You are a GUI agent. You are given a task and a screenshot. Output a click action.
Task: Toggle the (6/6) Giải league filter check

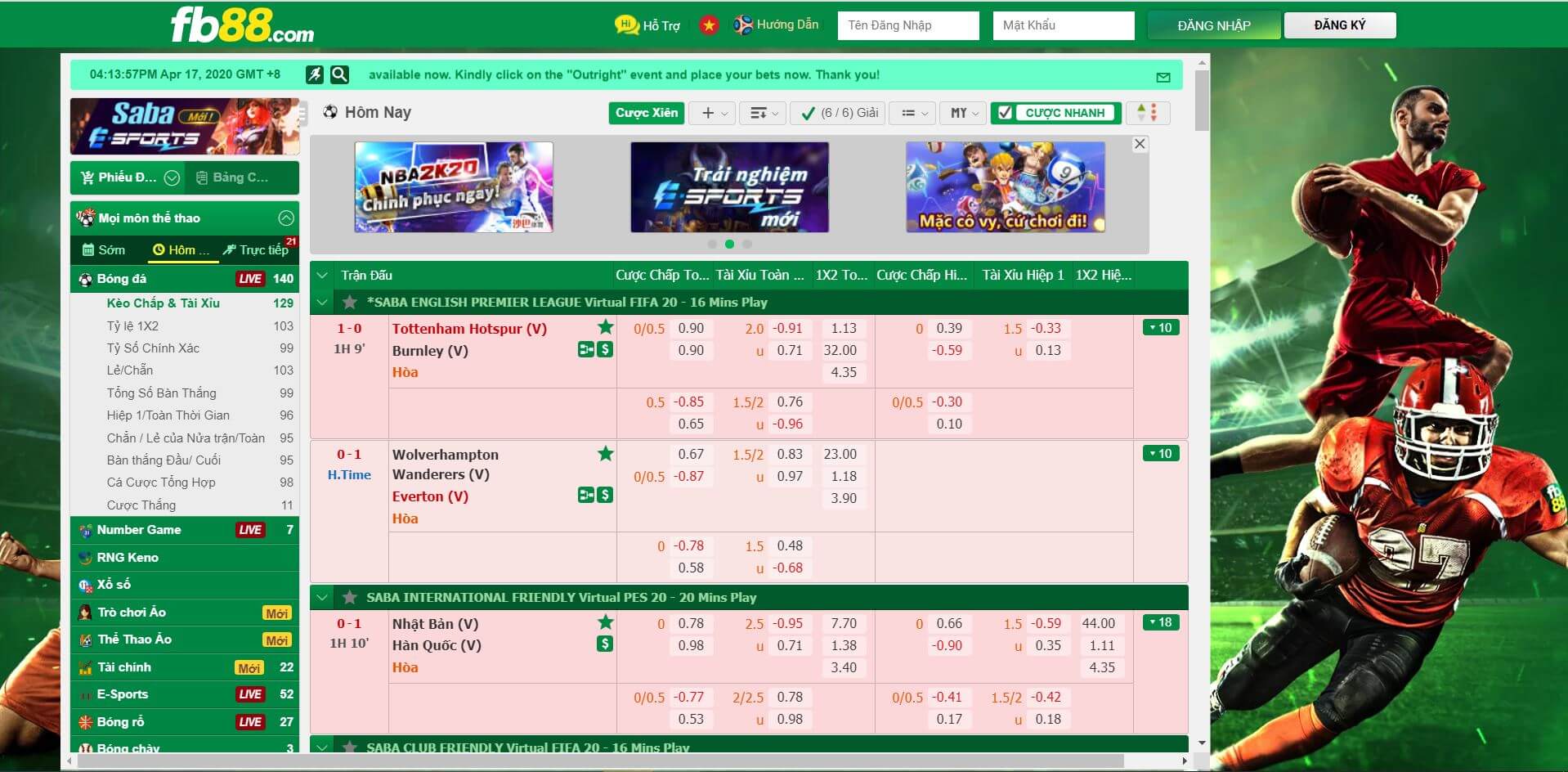(808, 113)
